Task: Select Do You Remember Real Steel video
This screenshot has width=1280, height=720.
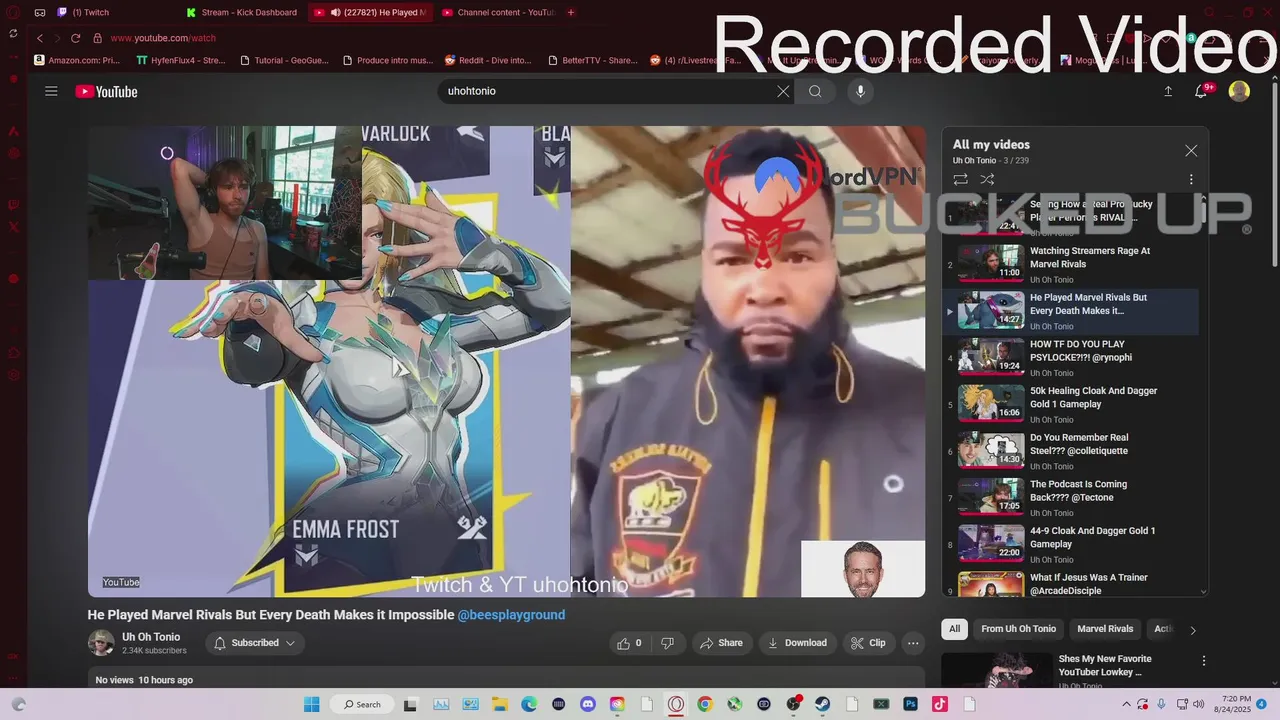Action: pyautogui.click(x=1070, y=451)
